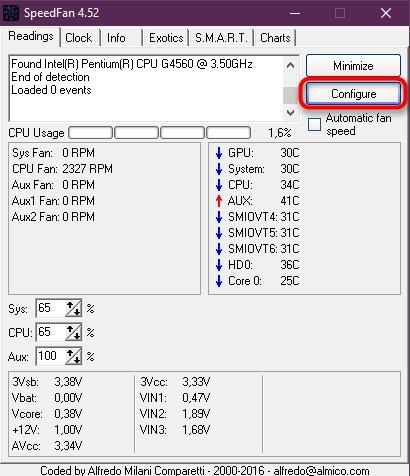Click the log box scroll down arrow

[290, 113]
